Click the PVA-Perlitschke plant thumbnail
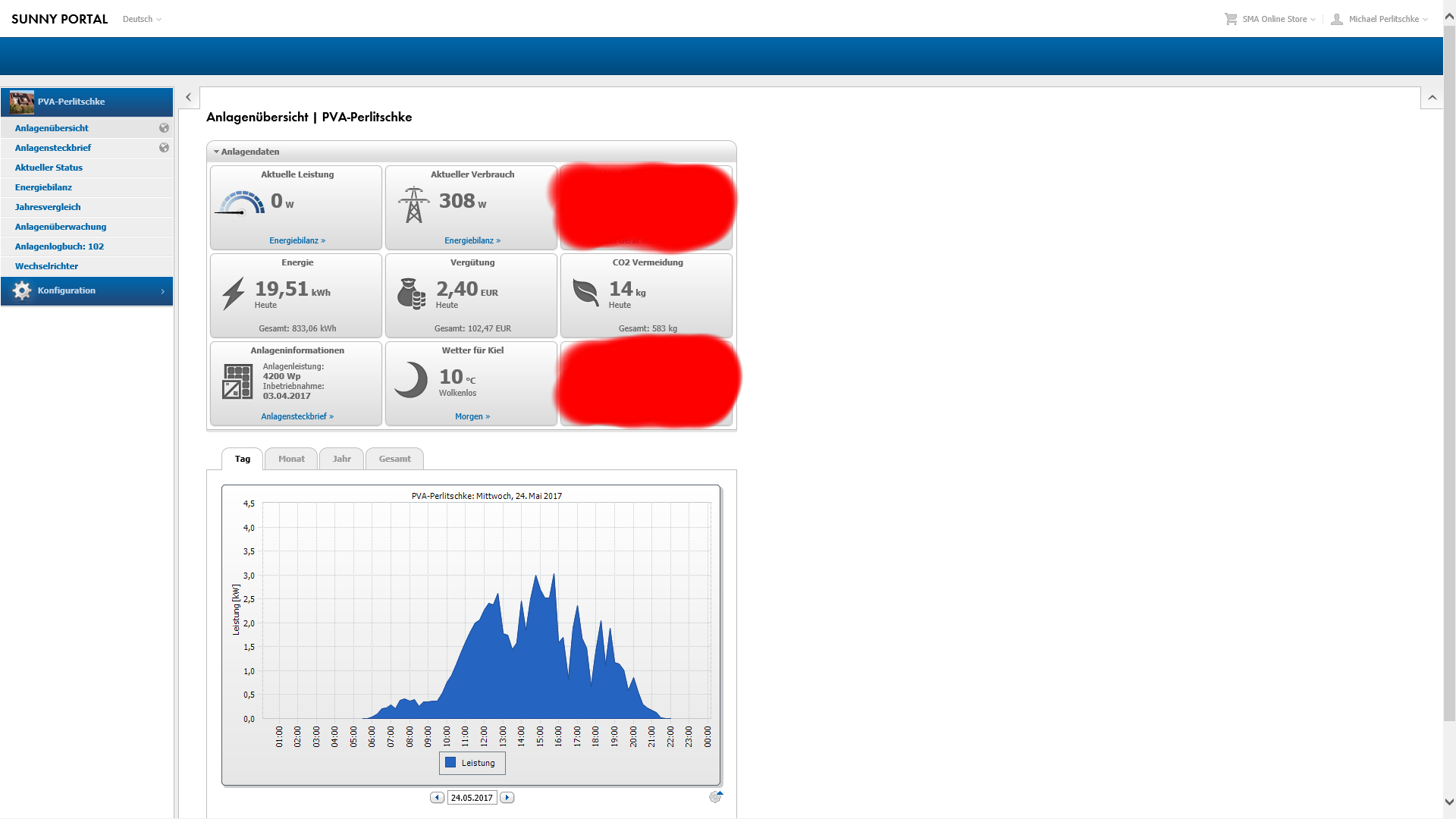The height and width of the screenshot is (819, 1456). point(22,102)
